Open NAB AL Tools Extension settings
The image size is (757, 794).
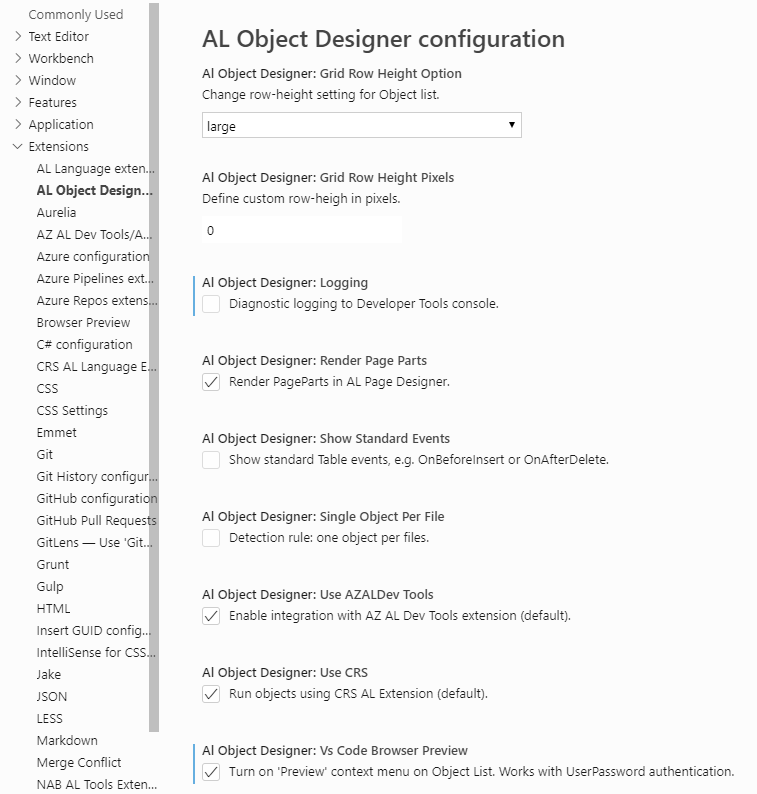click(x=97, y=784)
